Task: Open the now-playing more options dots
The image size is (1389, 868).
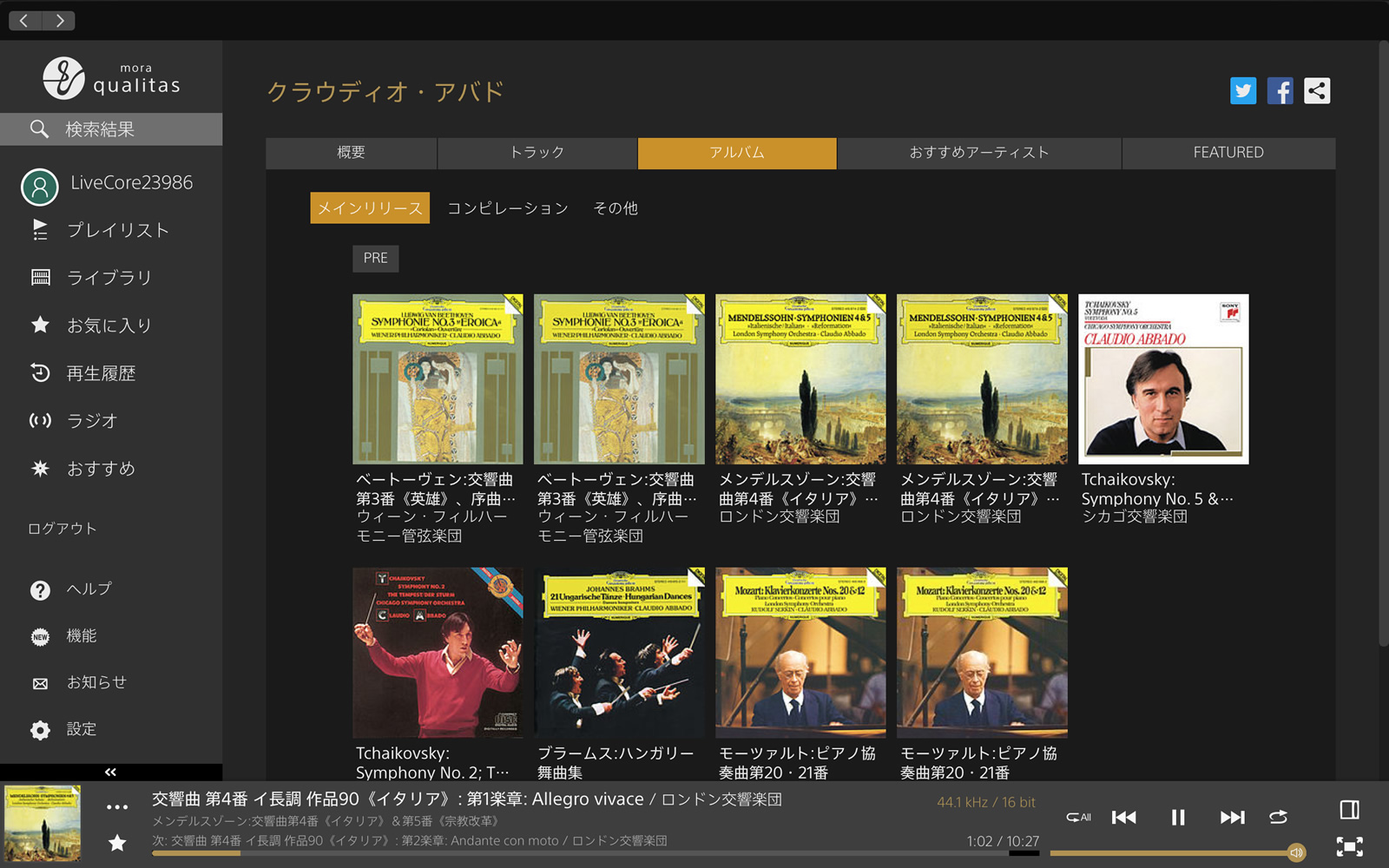Action: coord(117,806)
